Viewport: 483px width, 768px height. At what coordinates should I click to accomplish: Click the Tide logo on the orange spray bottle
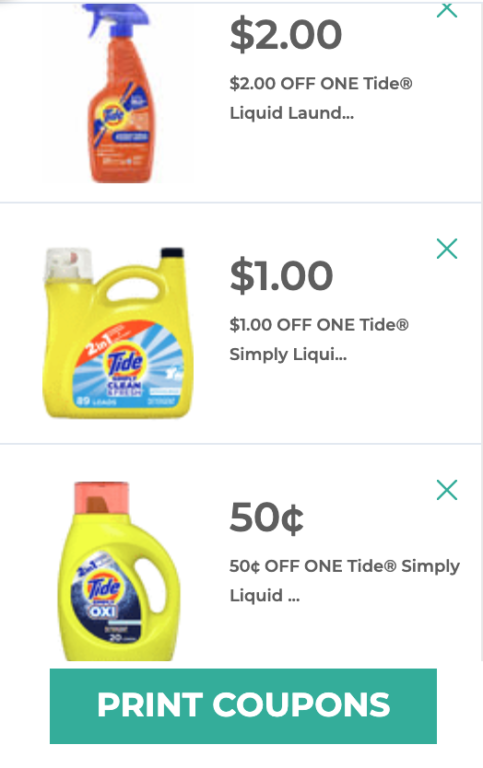[x=113, y=118]
